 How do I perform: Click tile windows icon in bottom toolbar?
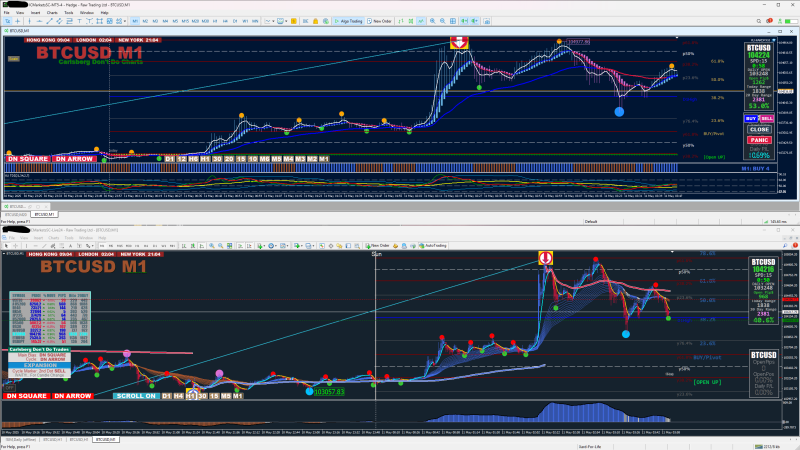pos(230,245)
